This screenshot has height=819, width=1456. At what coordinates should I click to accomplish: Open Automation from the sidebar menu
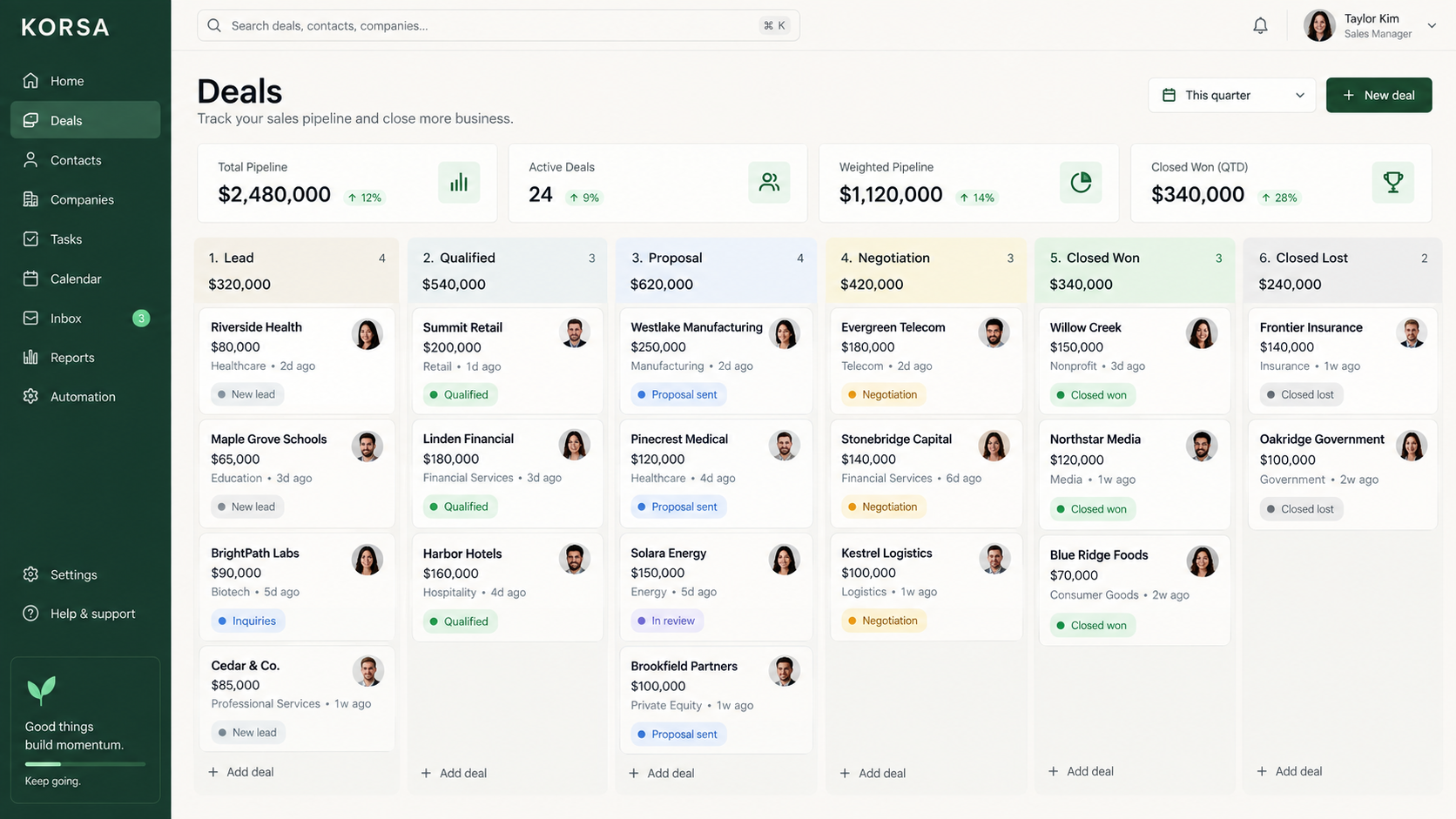pyautogui.click(x=85, y=397)
